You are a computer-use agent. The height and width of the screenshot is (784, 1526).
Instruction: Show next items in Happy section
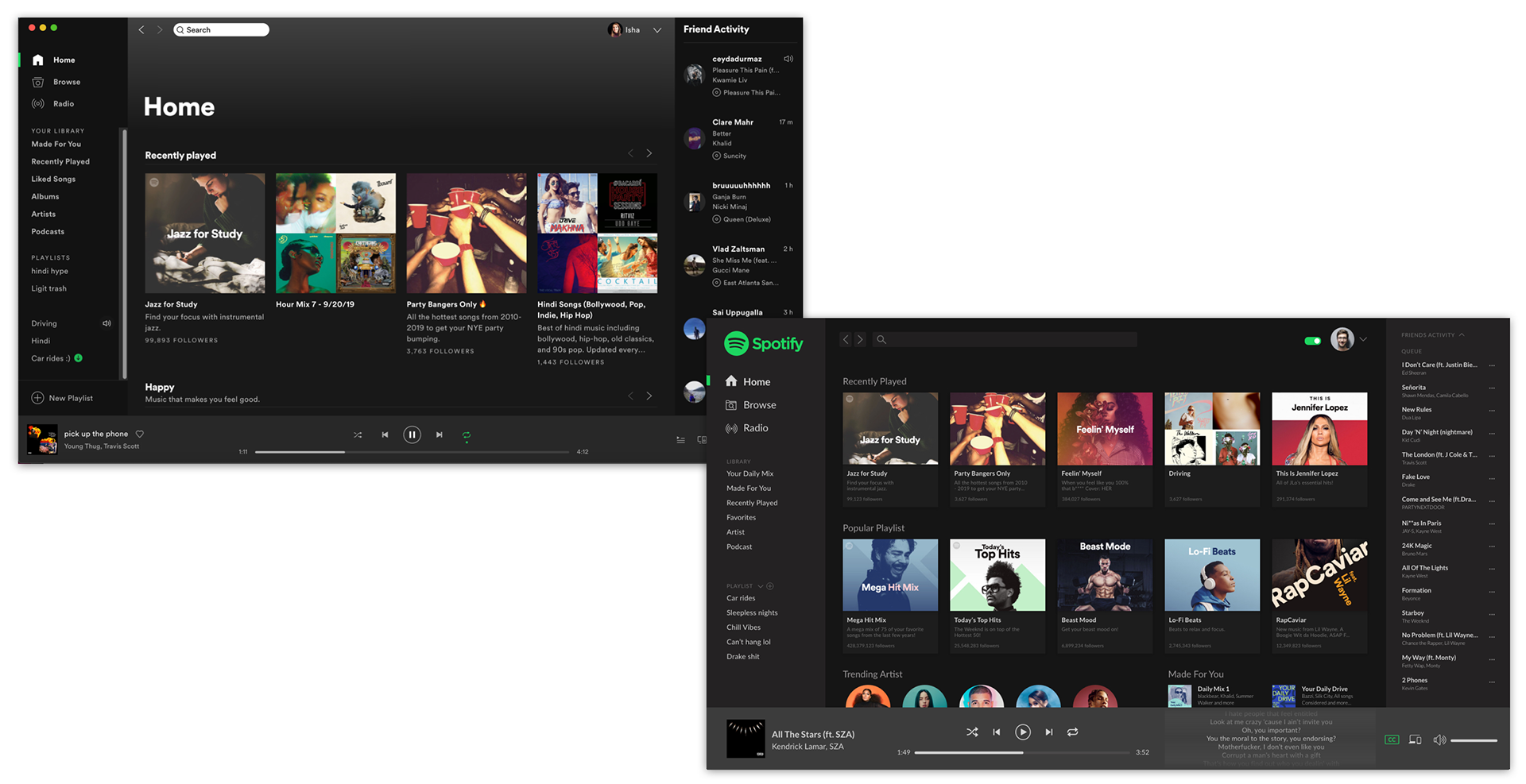tap(649, 396)
